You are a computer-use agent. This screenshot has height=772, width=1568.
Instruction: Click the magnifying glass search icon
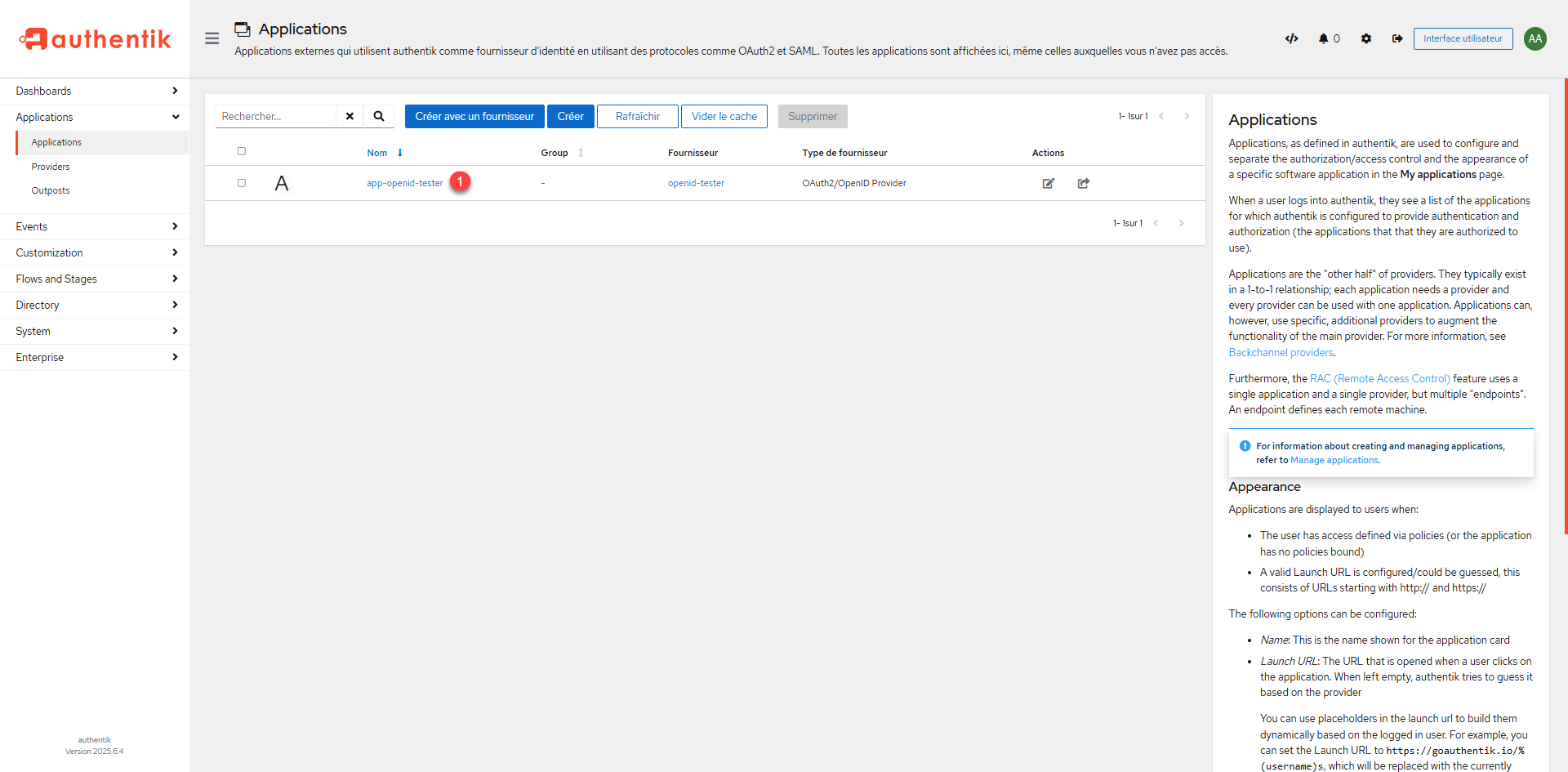click(379, 116)
